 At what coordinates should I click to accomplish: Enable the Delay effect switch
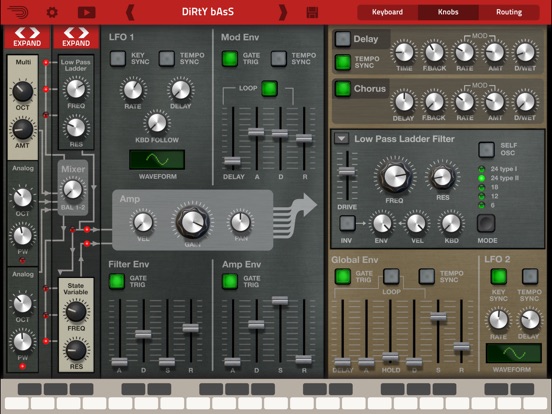pos(343,39)
